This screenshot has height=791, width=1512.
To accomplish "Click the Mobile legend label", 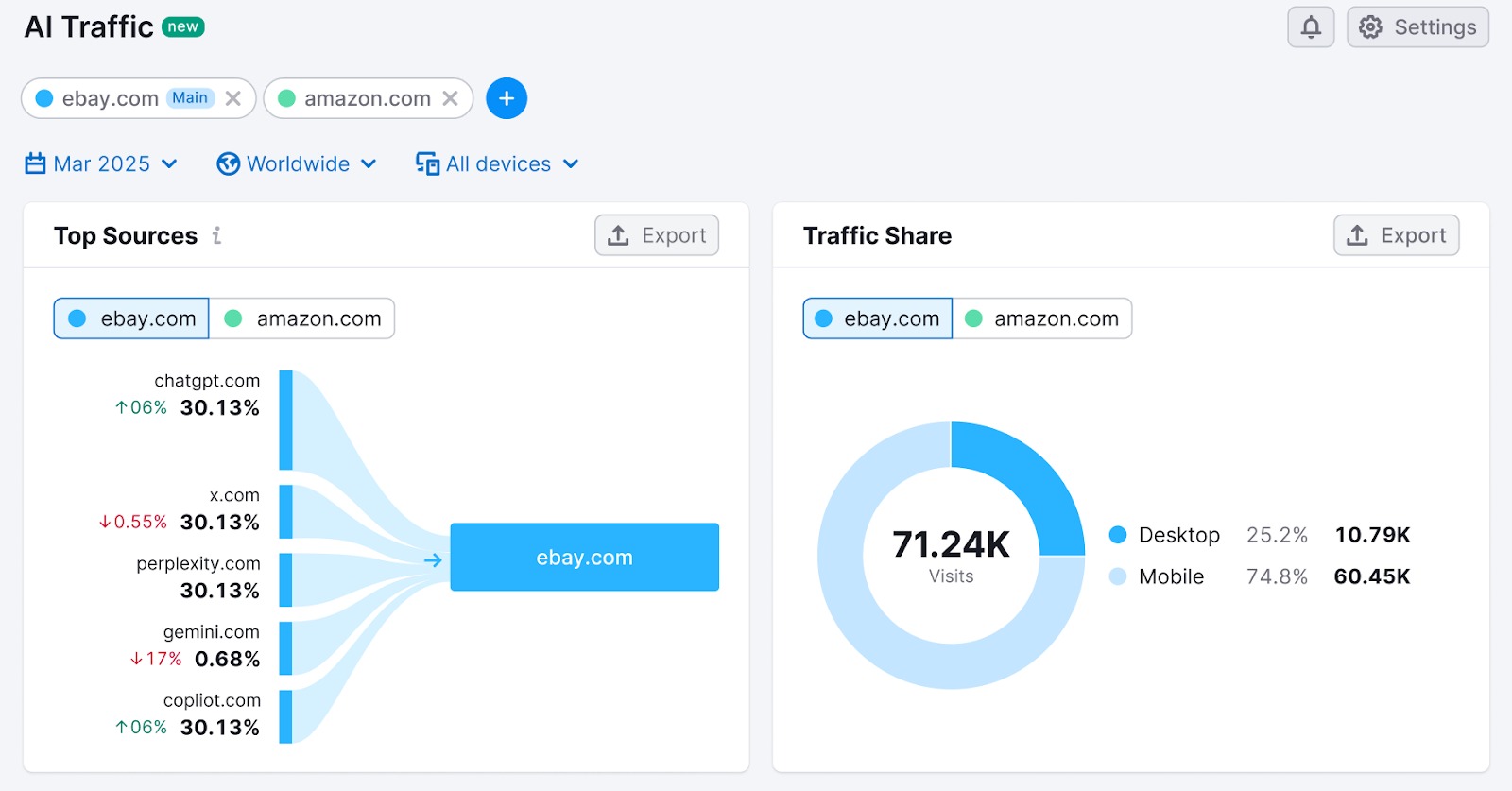I will click(x=1172, y=576).
